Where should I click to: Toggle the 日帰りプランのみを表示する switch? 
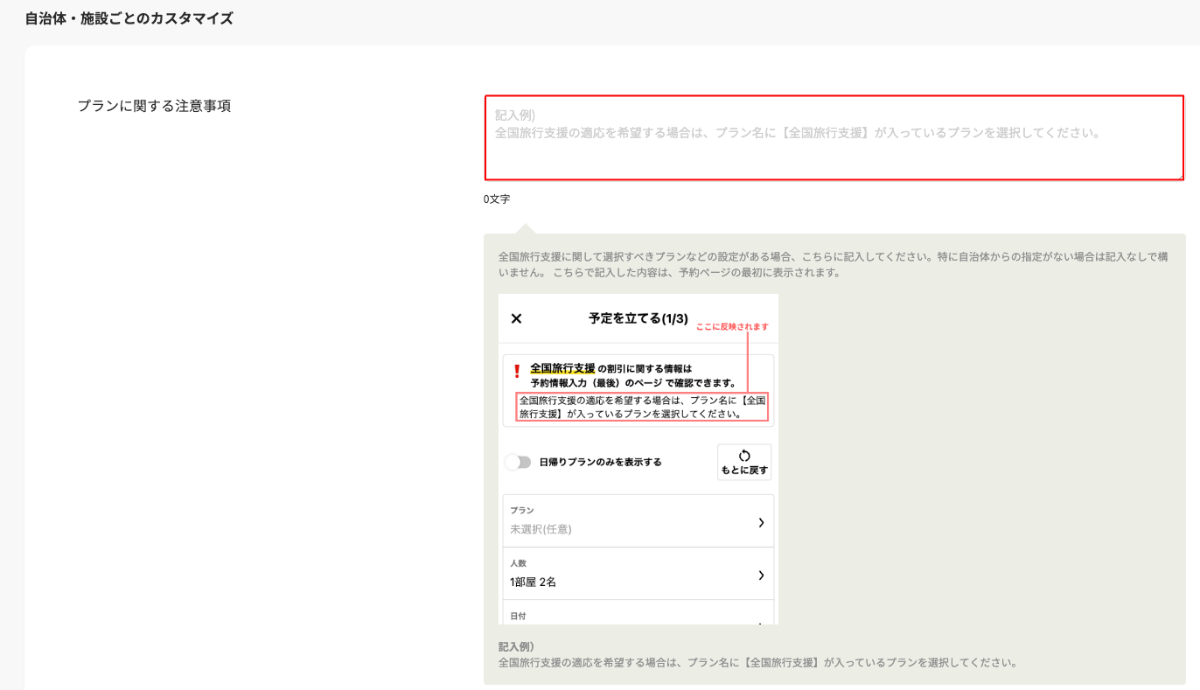click(518, 462)
